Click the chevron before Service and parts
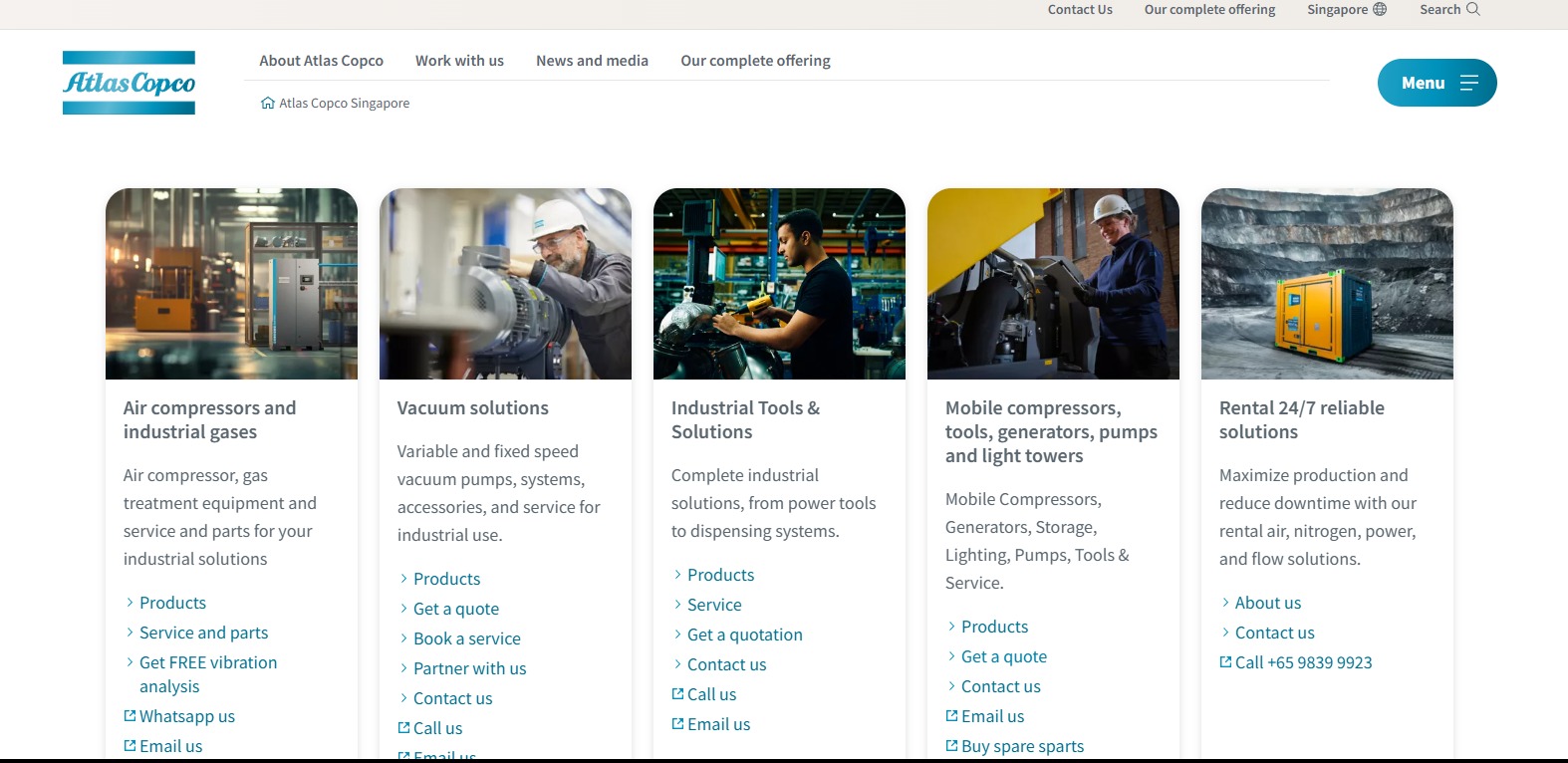This screenshot has width=1568, height=763. (x=130, y=633)
